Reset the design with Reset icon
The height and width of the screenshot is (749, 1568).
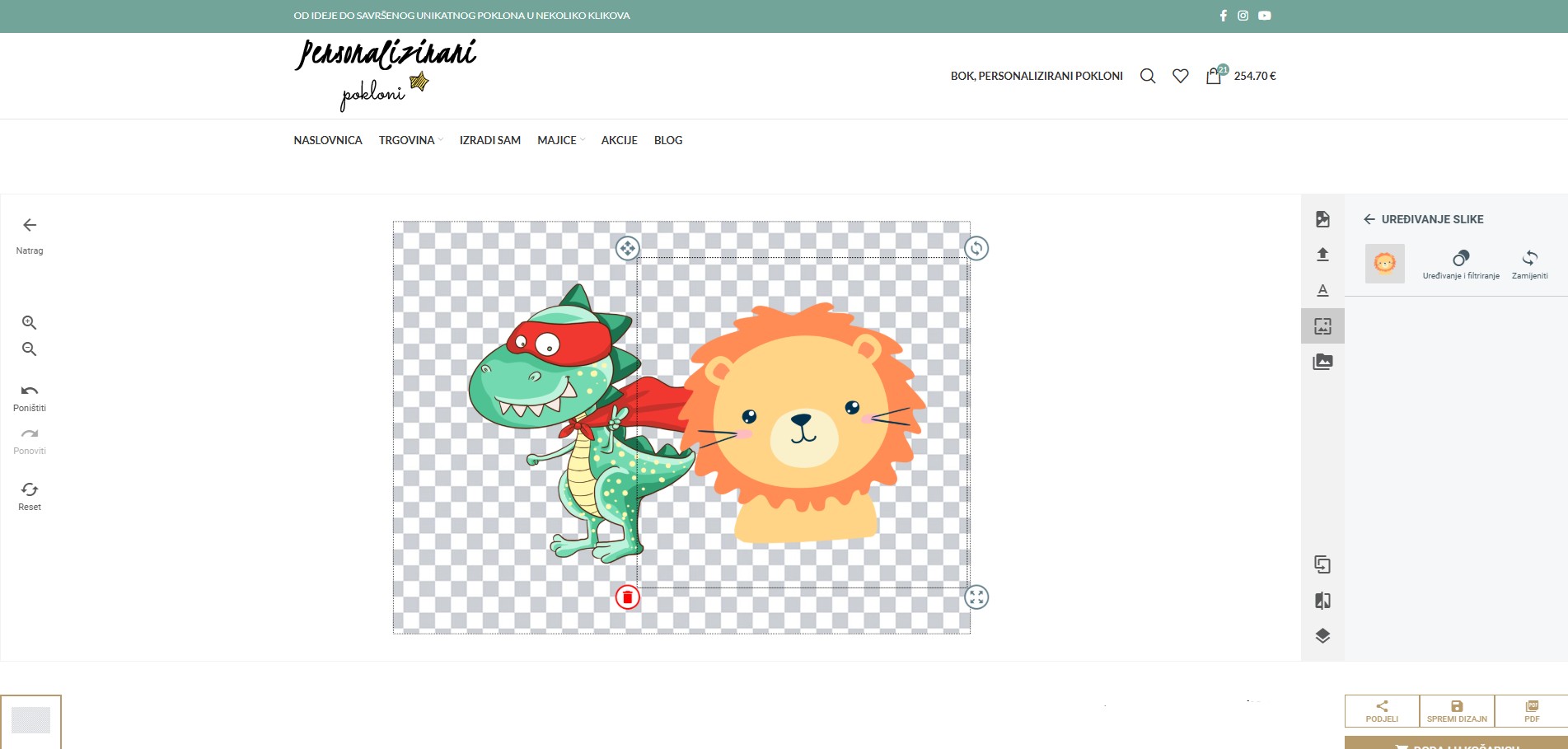point(30,490)
